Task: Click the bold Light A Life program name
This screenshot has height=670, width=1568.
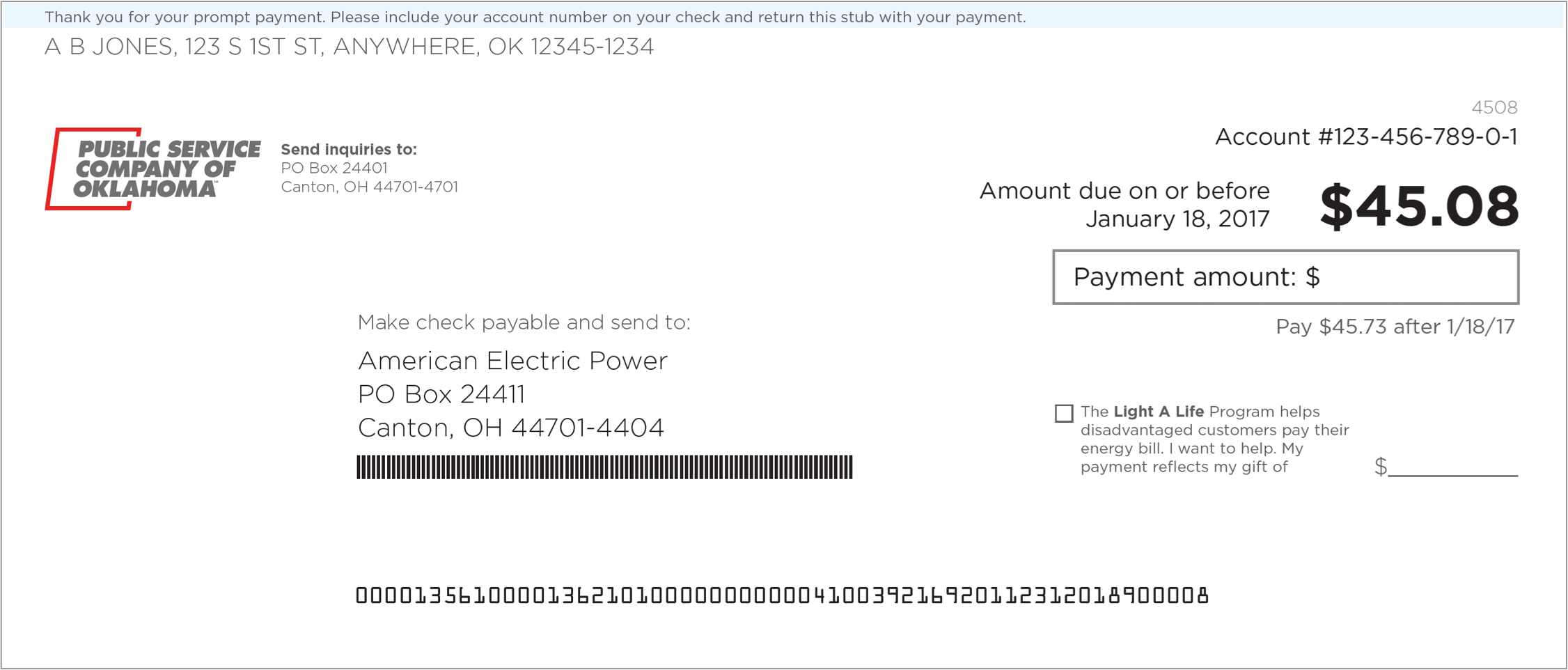Action: click(1159, 412)
